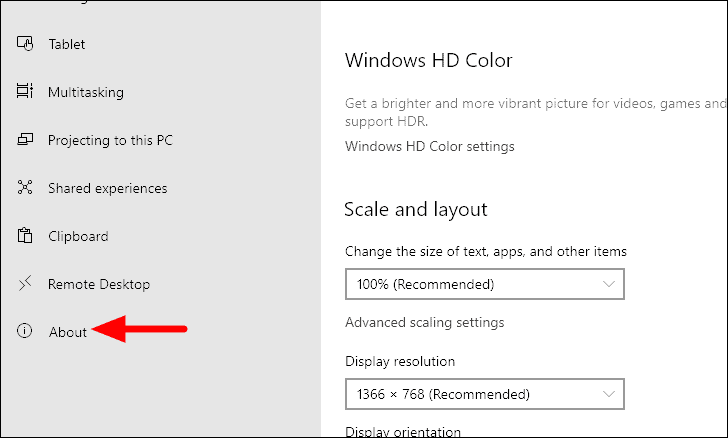
Task: Open the About settings page
Action: pyautogui.click(x=68, y=332)
